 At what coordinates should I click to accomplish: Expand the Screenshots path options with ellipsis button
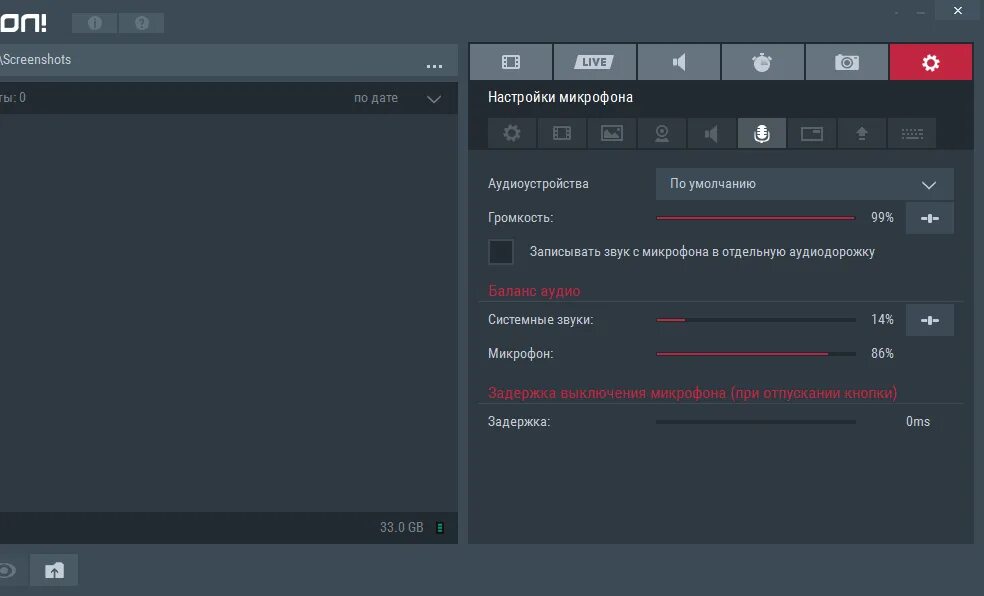point(434,66)
